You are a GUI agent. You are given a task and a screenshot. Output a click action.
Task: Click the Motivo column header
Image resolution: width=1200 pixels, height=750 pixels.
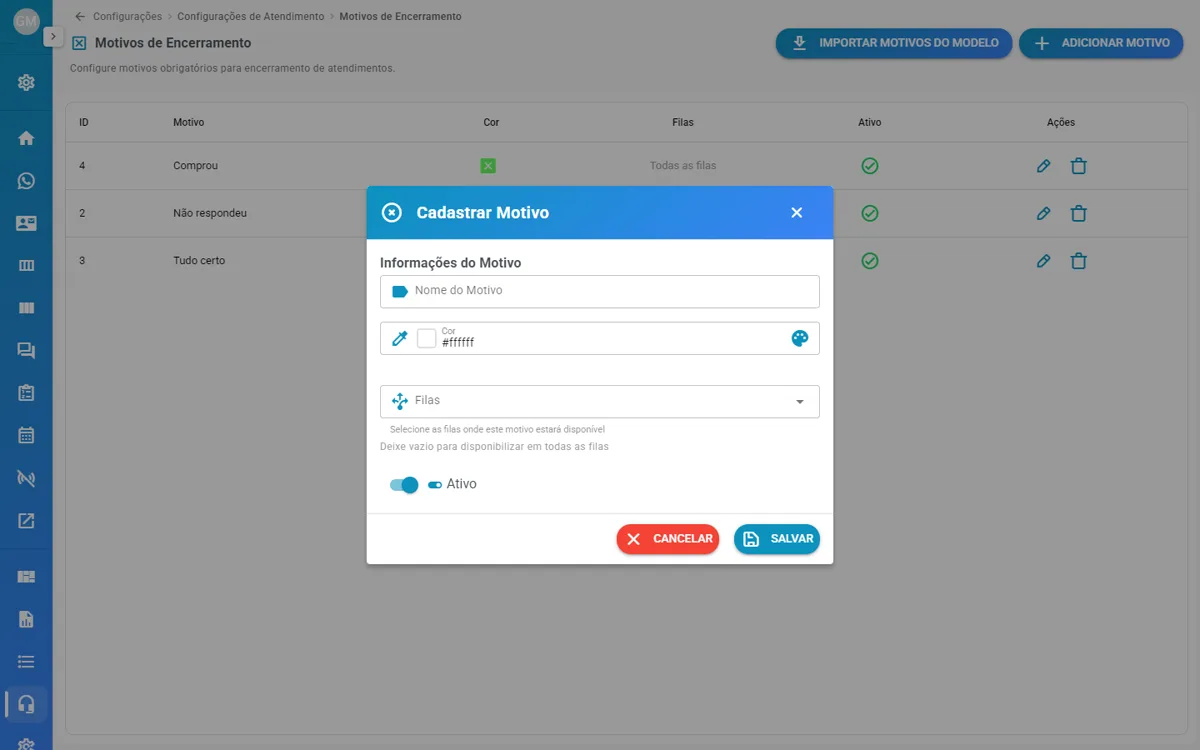(x=189, y=122)
